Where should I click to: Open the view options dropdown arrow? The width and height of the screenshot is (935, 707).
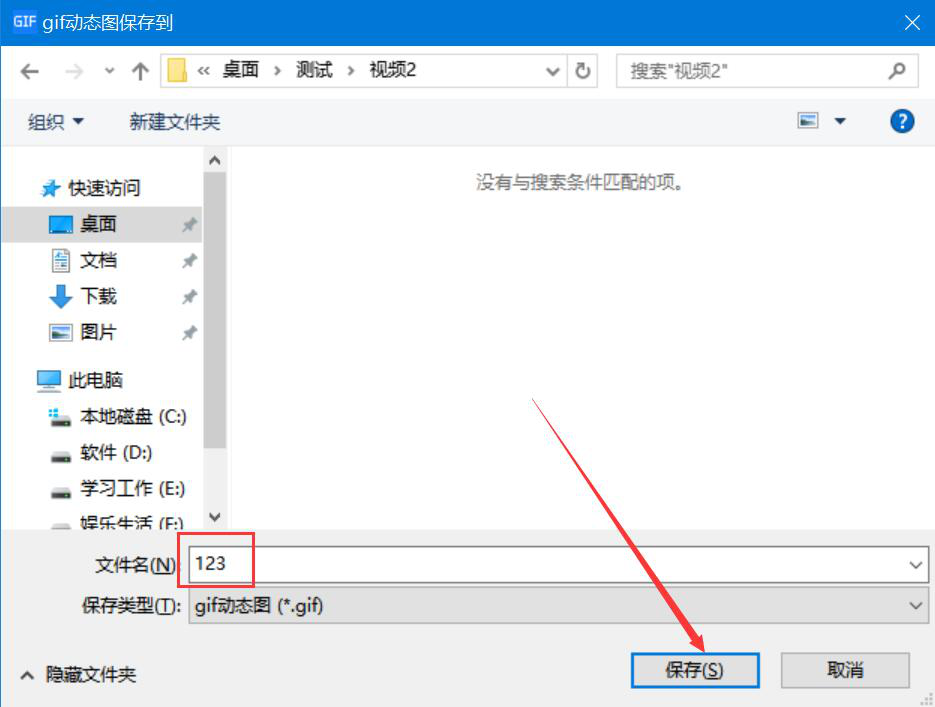point(840,122)
